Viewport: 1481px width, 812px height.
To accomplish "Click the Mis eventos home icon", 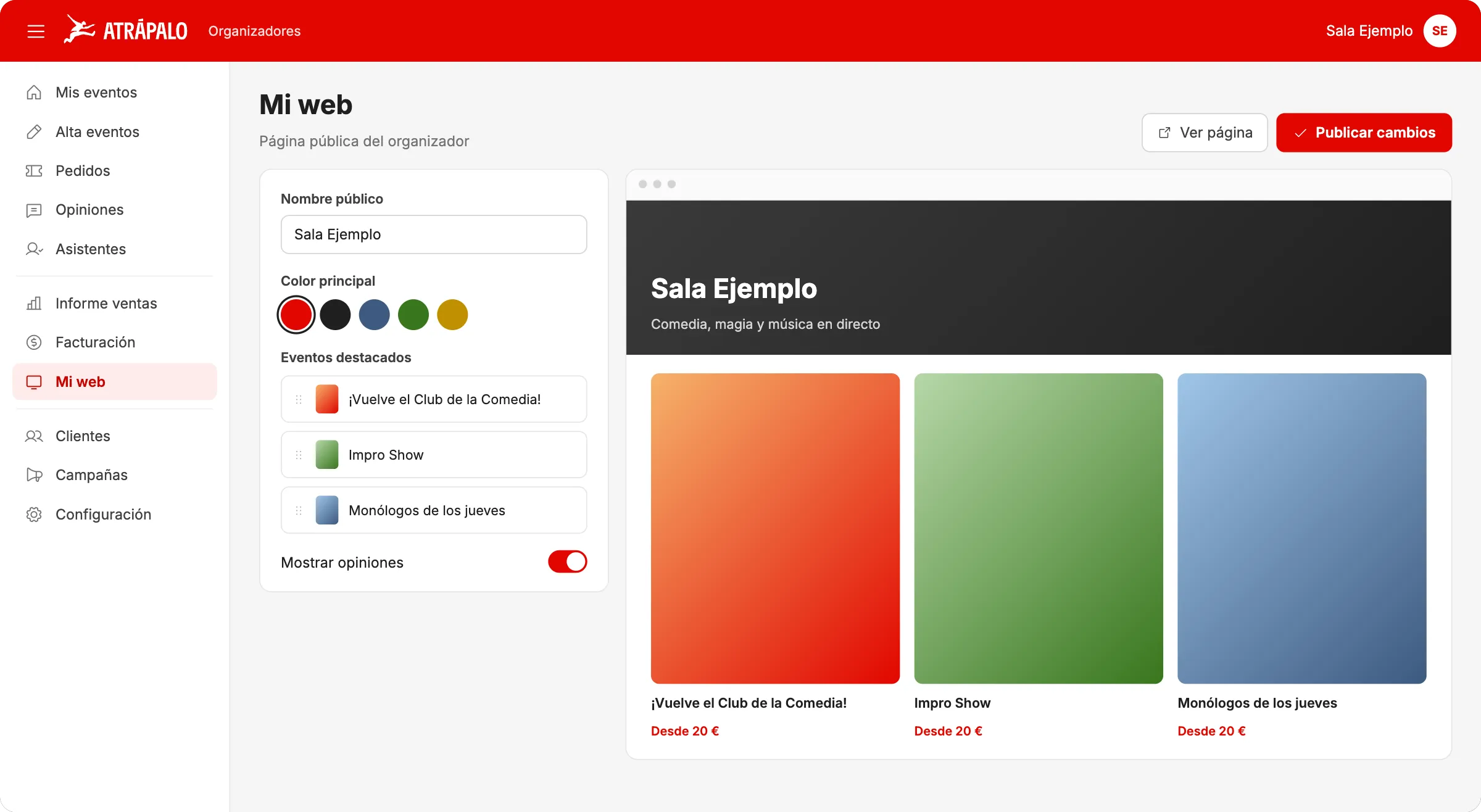I will [34, 93].
